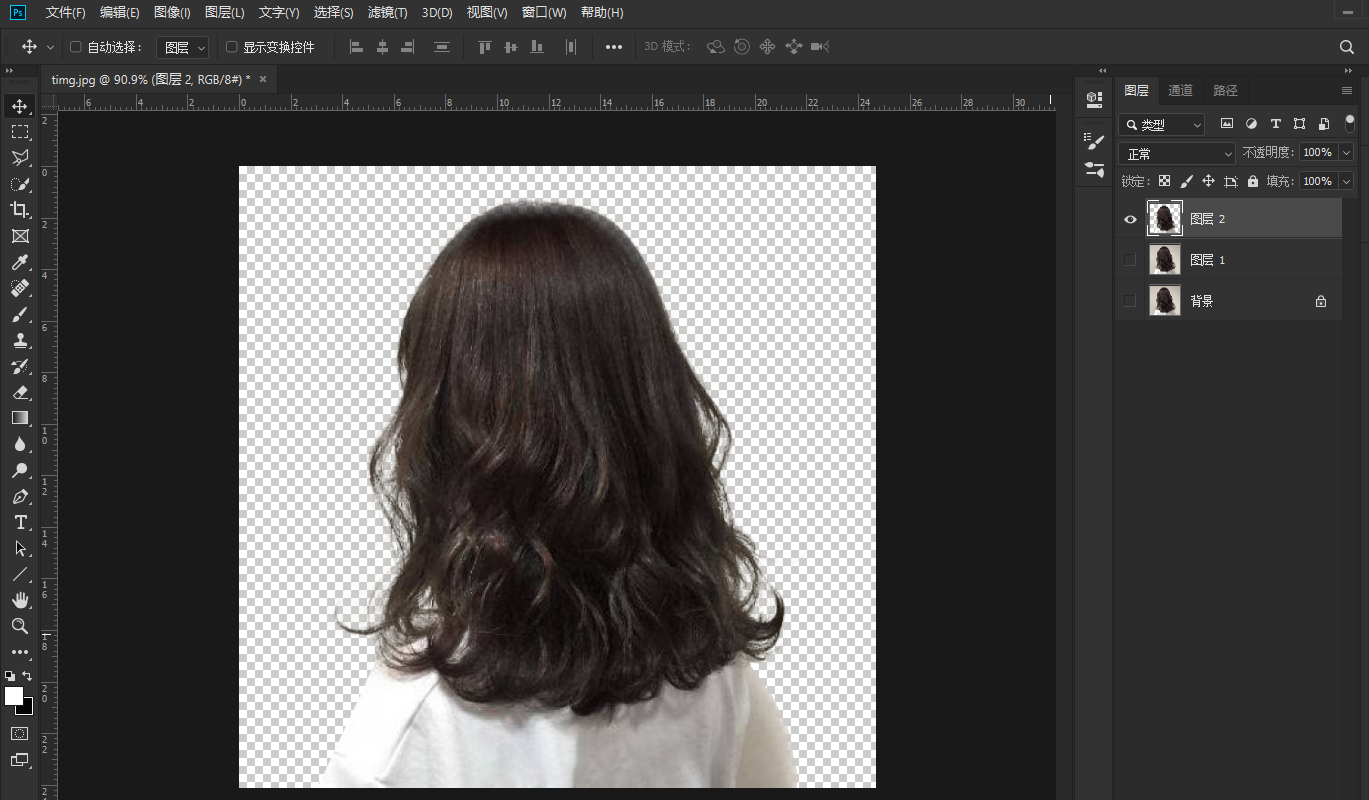
Task: Select the Eraser tool
Action: click(x=20, y=392)
